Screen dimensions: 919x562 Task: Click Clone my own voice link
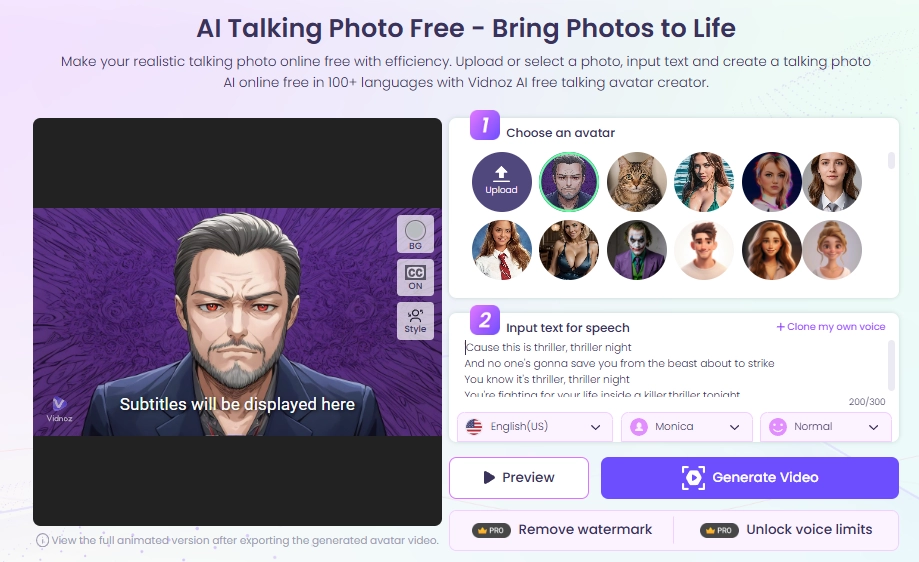830,326
